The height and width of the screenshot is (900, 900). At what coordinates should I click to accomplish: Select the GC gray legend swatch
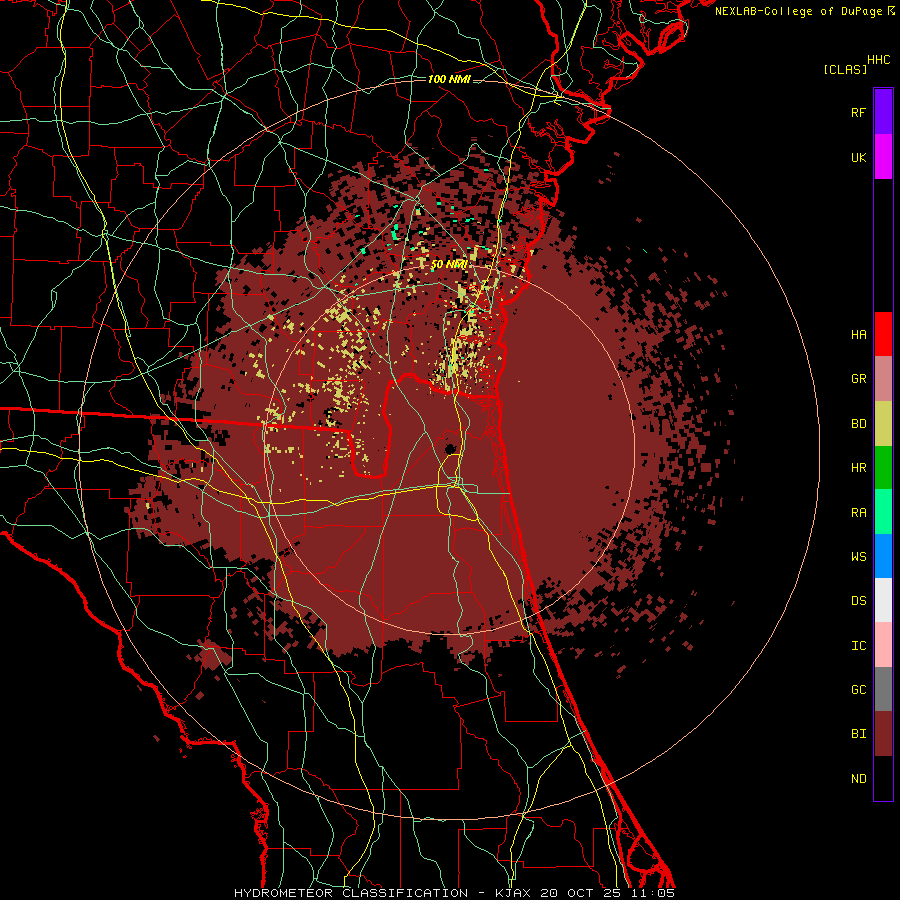pos(883,689)
